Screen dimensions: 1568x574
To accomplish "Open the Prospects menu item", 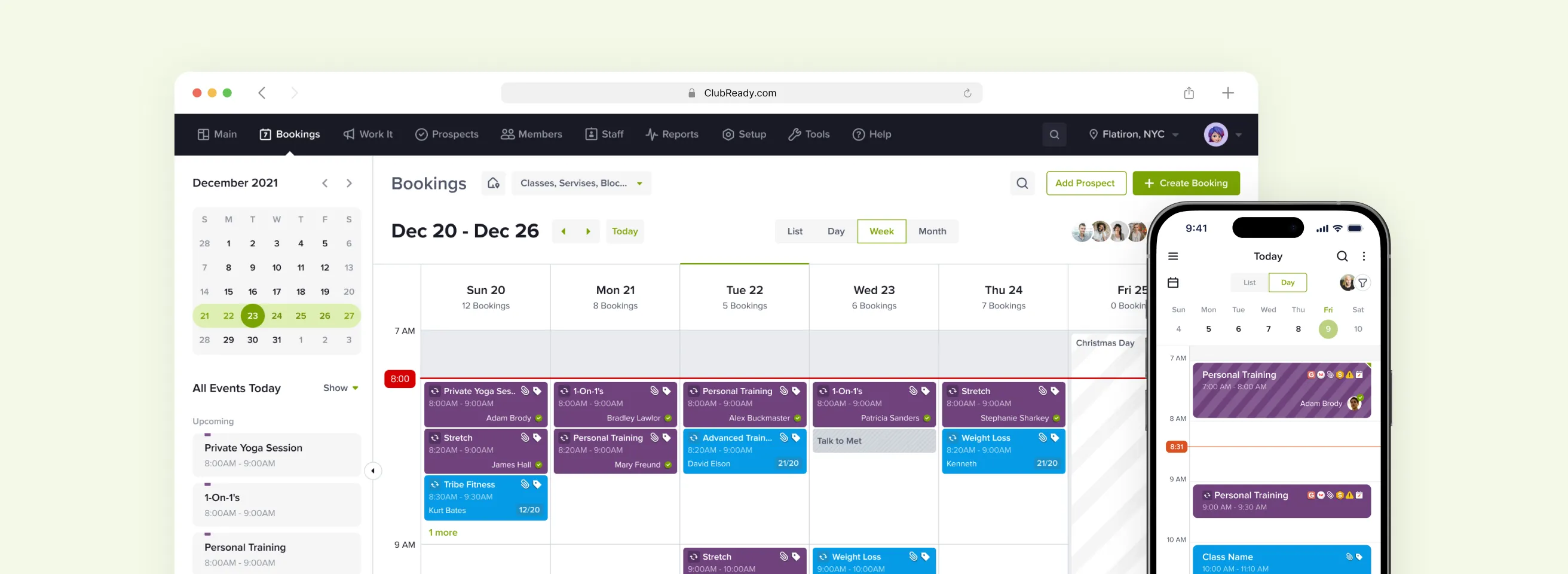I will [x=447, y=135].
